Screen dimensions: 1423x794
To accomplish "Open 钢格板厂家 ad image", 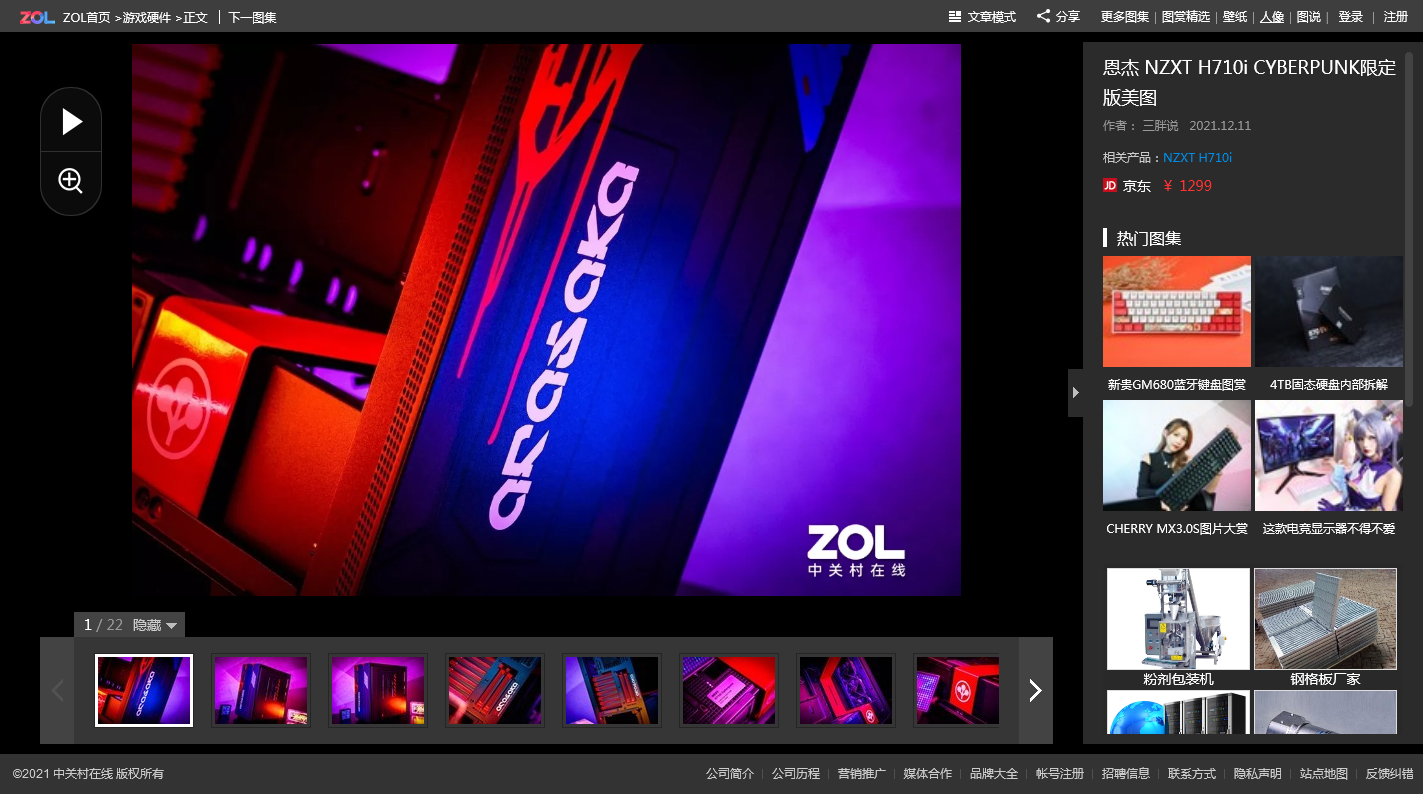I will (1325, 619).
